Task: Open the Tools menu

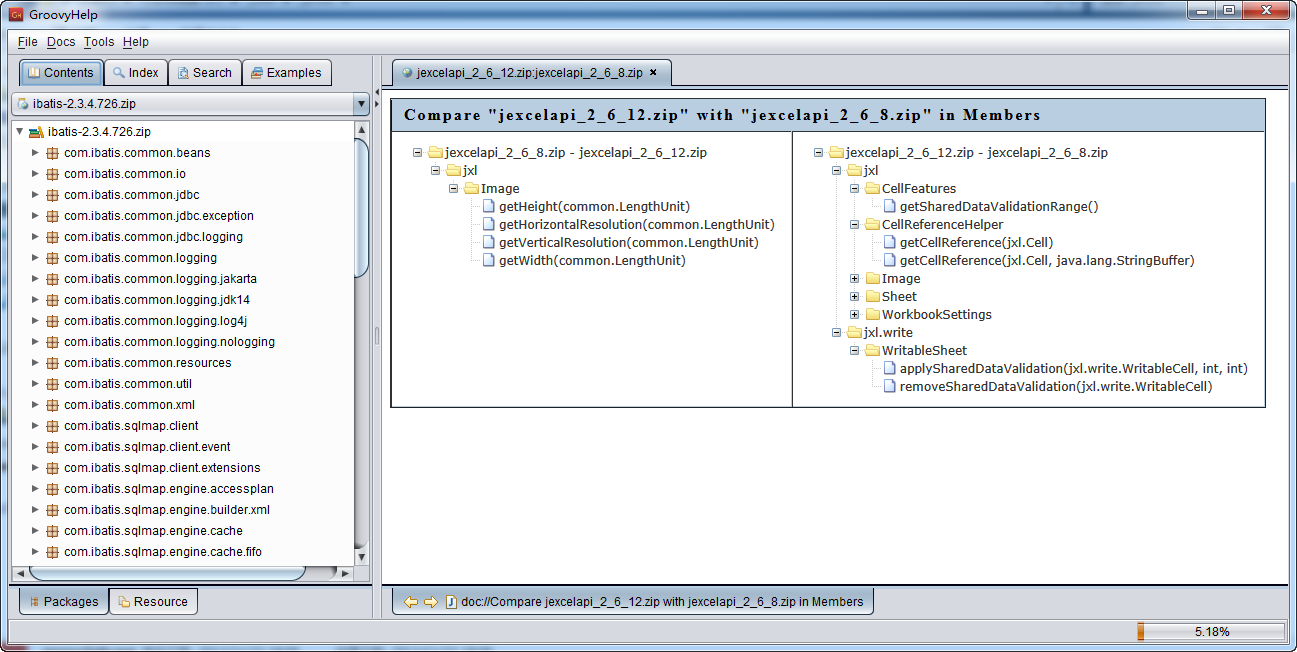Action: pos(99,42)
